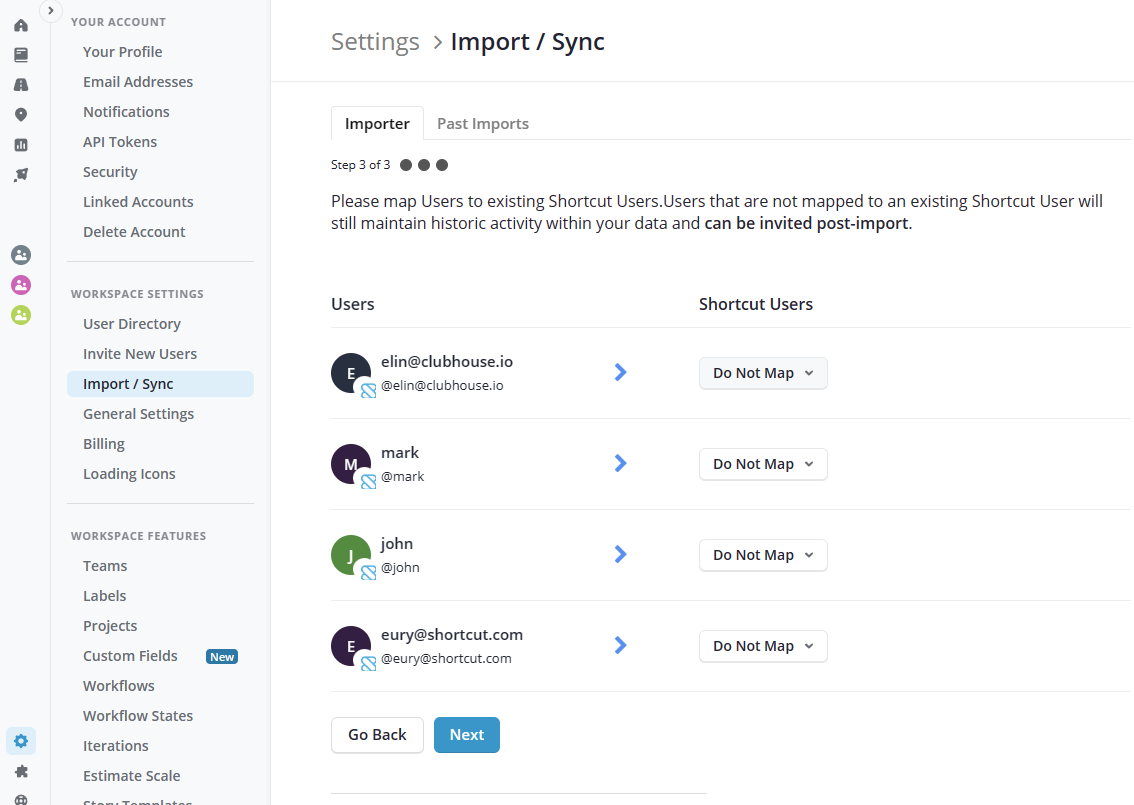Expand the navigation with the top chevron

tap(51, 11)
